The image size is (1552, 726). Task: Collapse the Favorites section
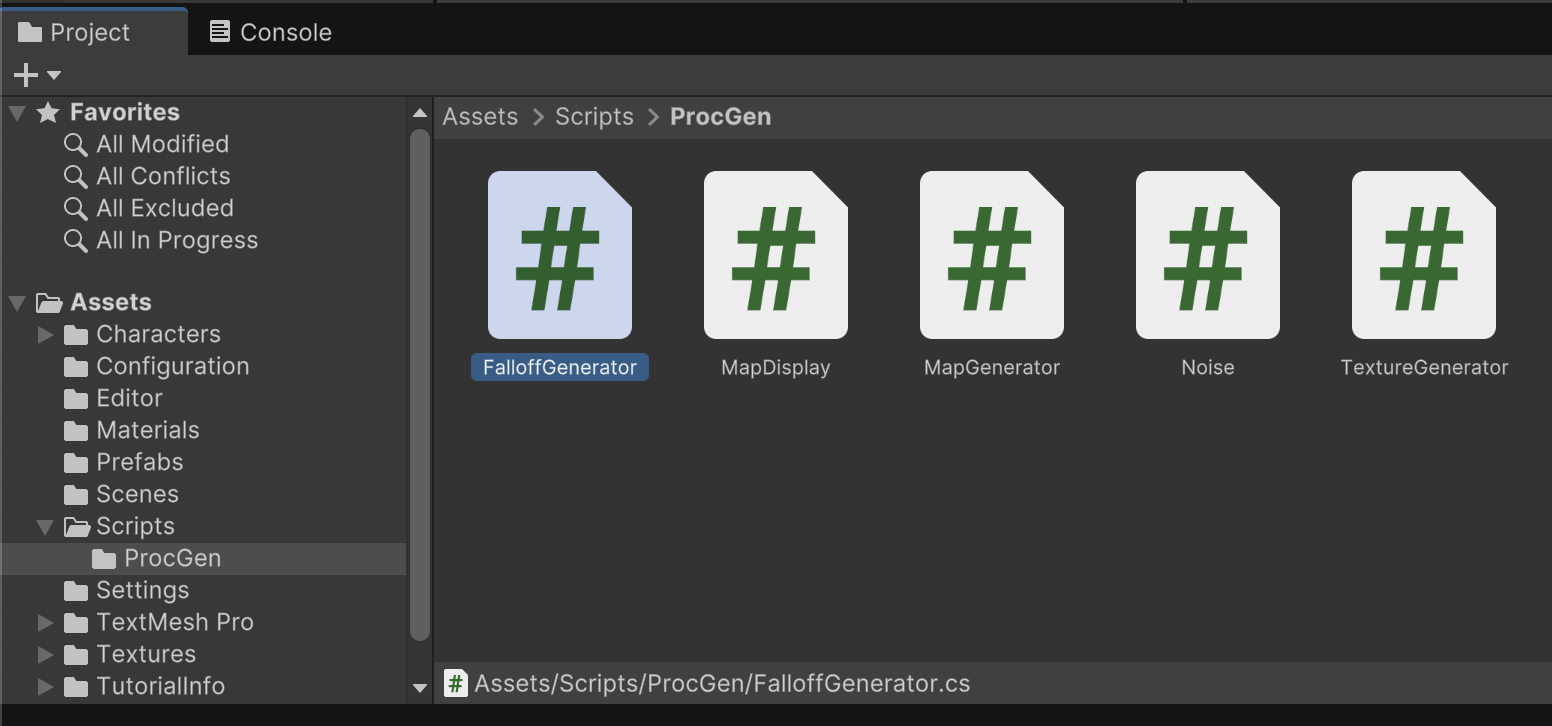click(17, 113)
